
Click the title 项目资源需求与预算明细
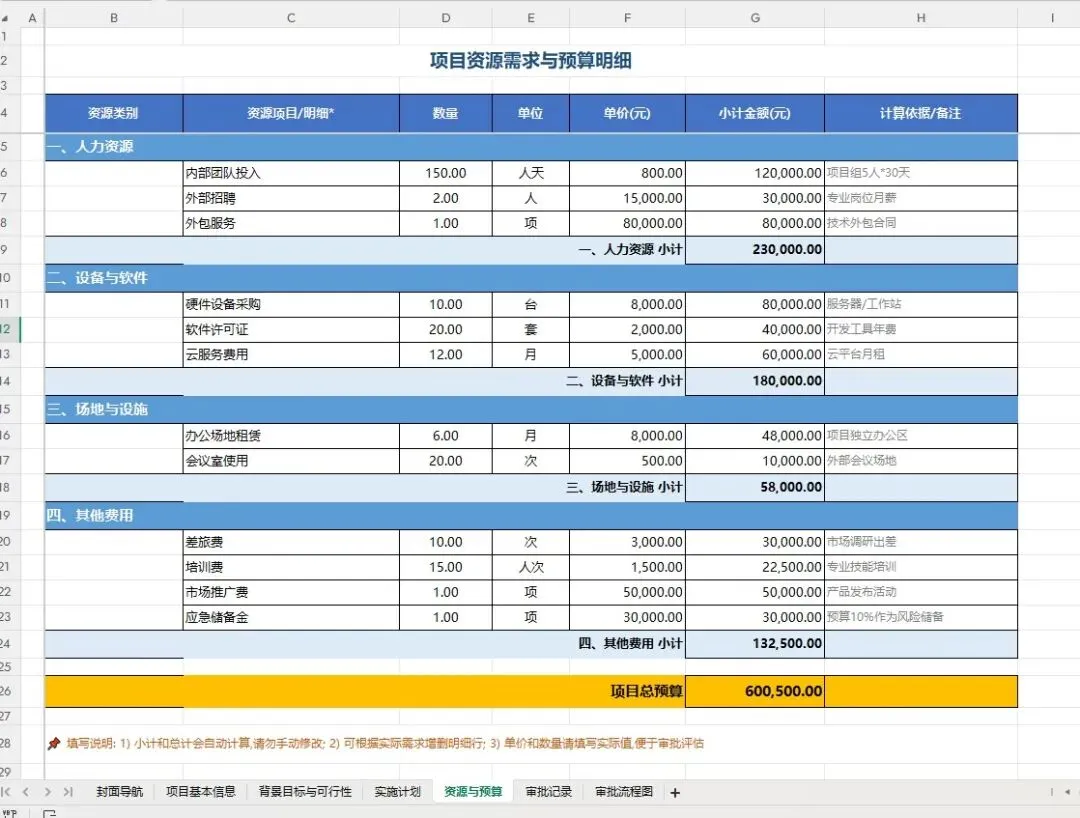tap(530, 61)
